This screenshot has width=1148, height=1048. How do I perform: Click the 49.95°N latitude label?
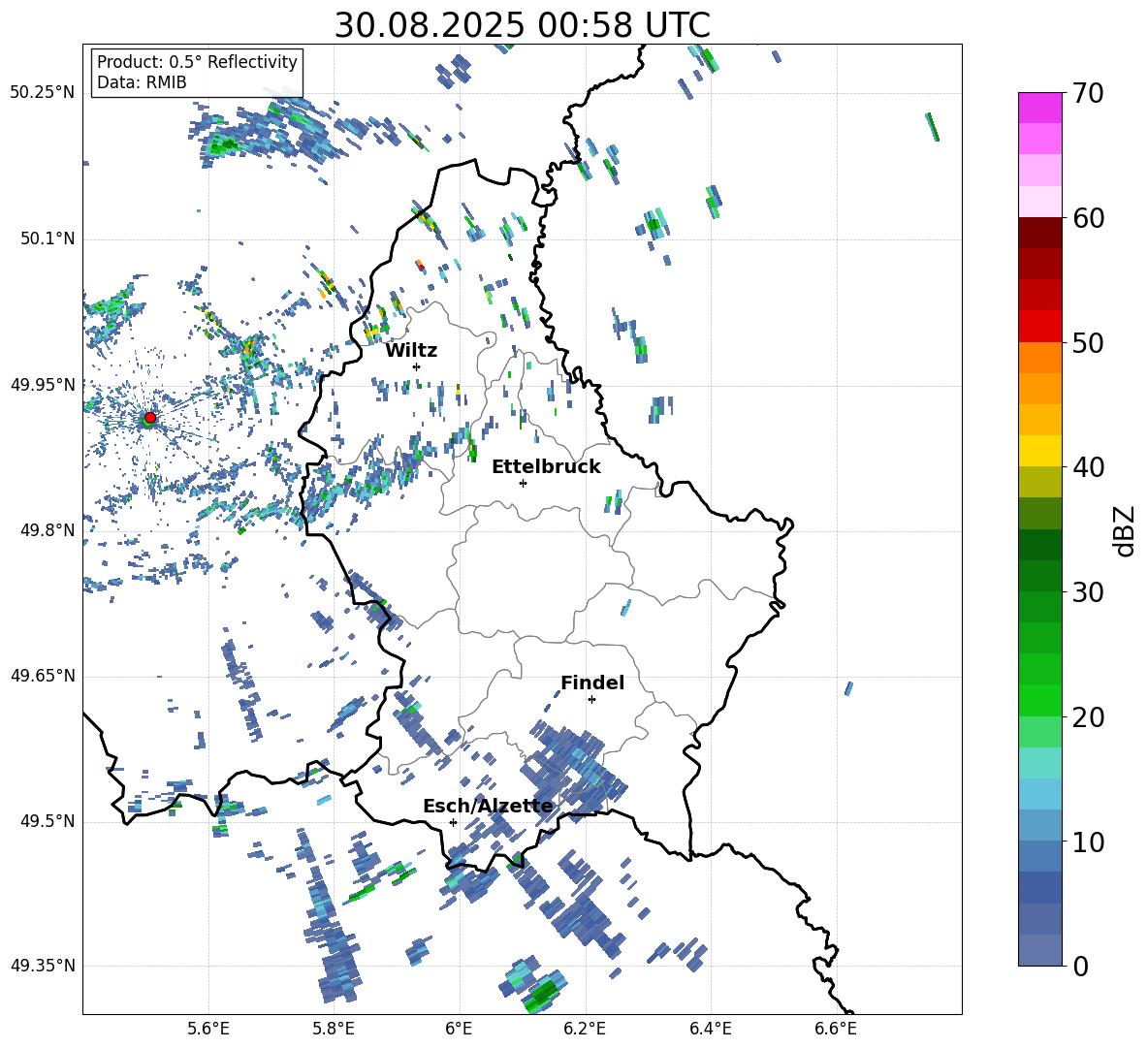coord(43,384)
